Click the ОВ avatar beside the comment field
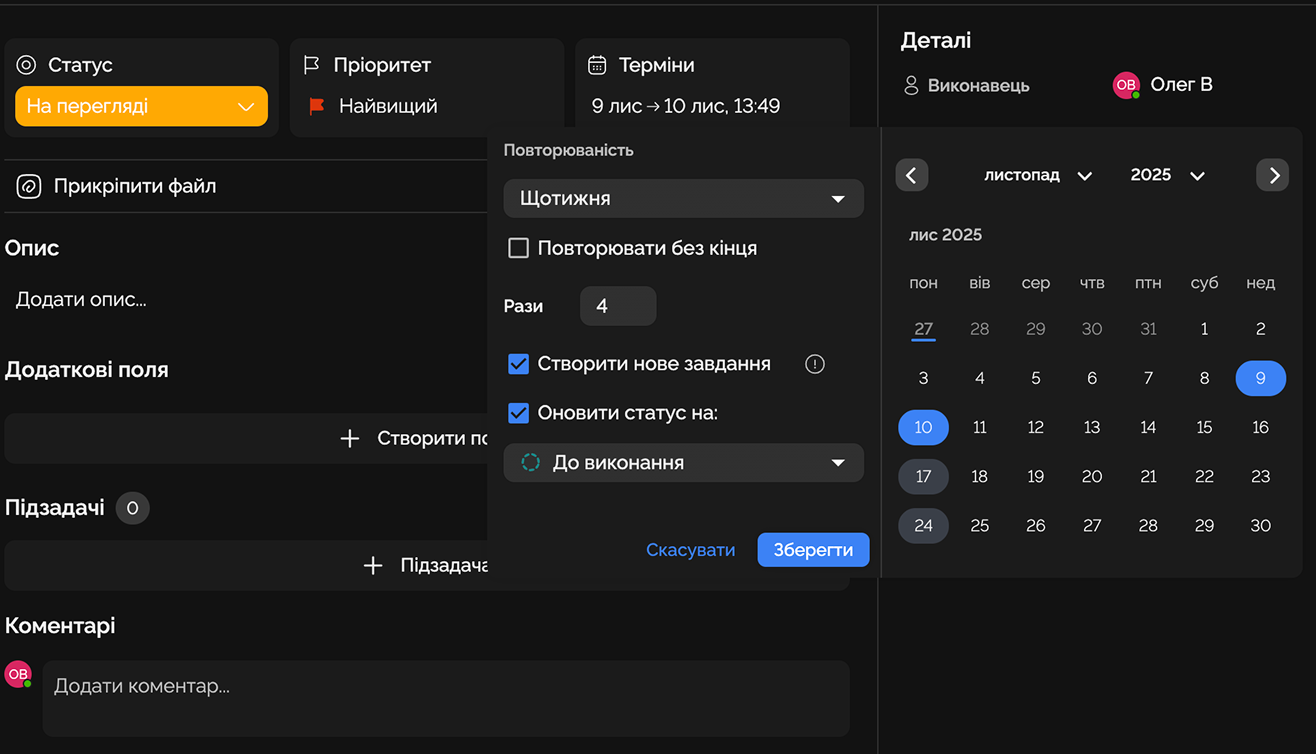 point(18,675)
